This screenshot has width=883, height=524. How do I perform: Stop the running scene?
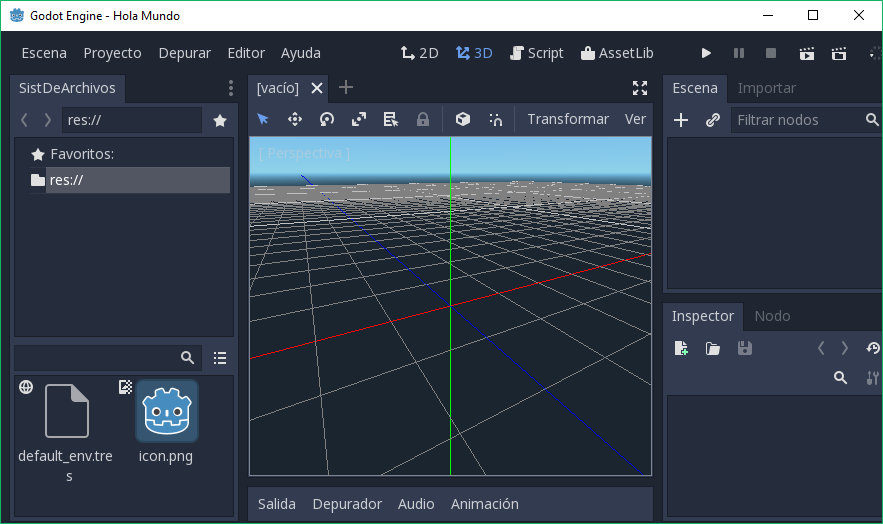click(x=771, y=53)
